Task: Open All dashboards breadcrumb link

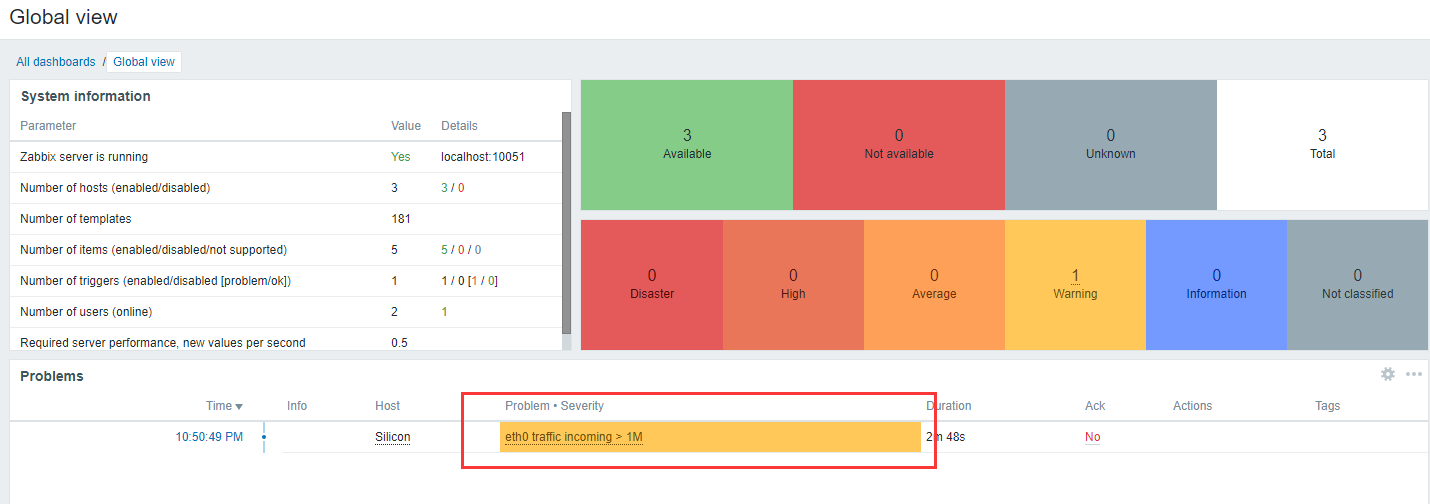Action: (56, 62)
